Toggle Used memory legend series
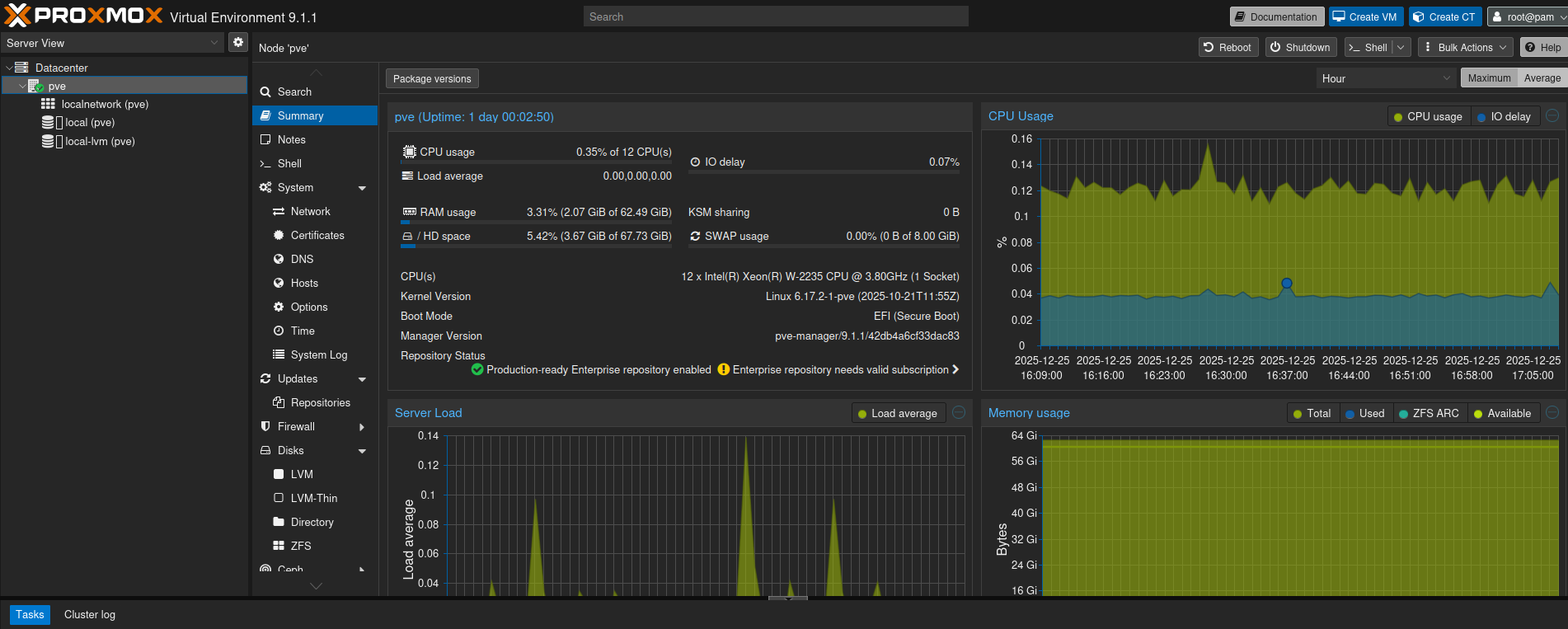 [x=1364, y=413]
